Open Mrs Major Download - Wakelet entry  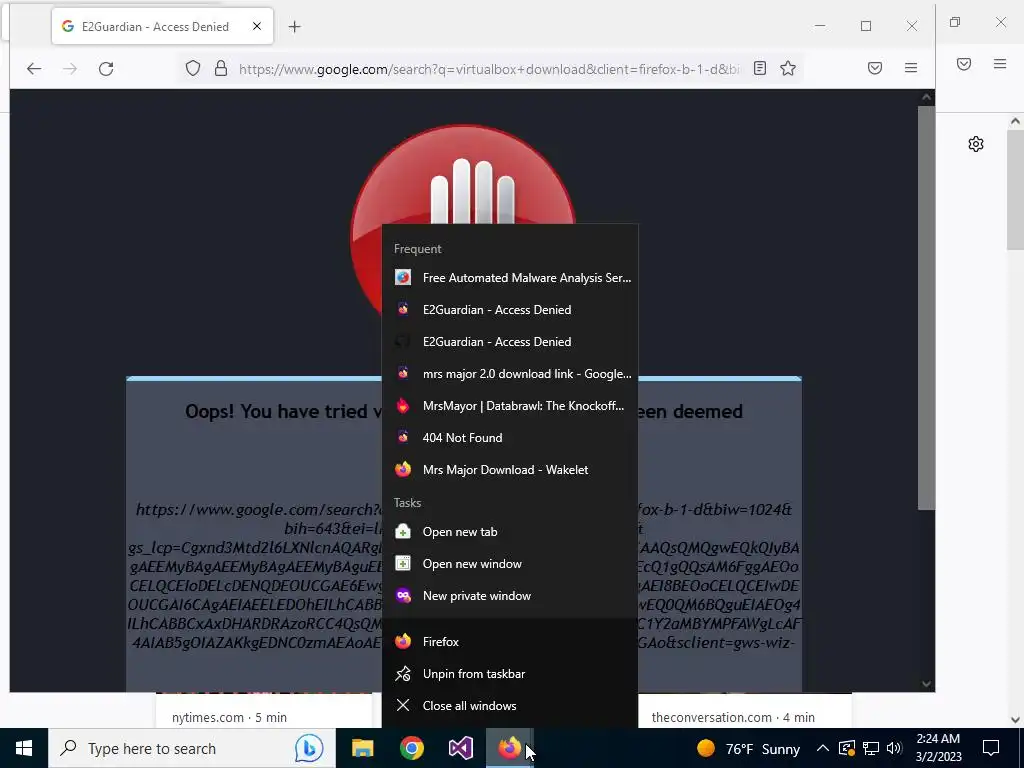pos(510,470)
